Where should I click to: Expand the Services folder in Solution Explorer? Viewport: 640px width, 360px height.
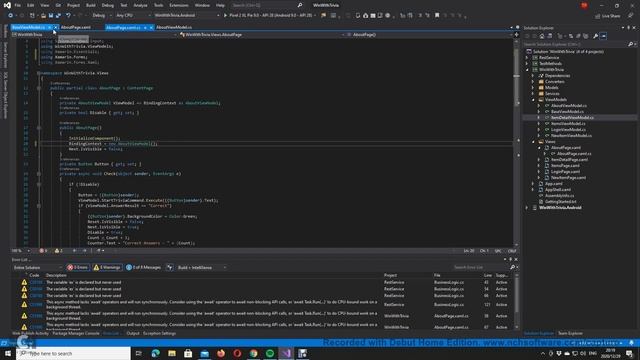click(x=533, y=93)
